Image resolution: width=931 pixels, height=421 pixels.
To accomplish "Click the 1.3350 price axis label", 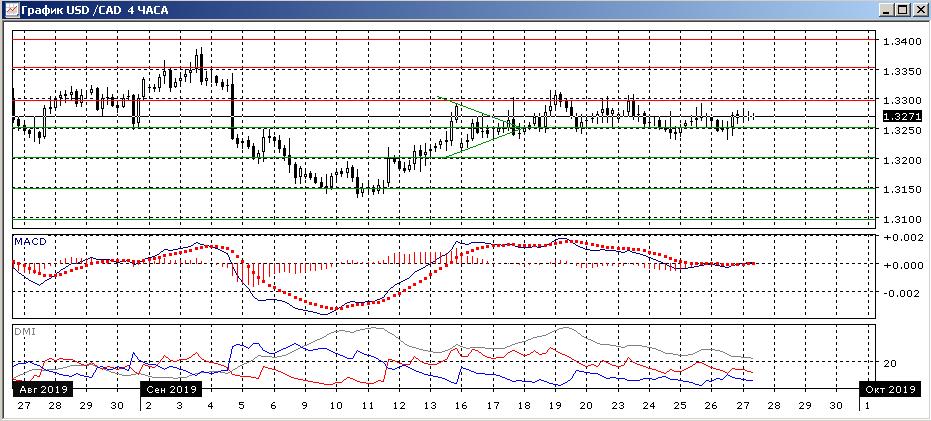I will pyautogui.click(x=900, y=71).
